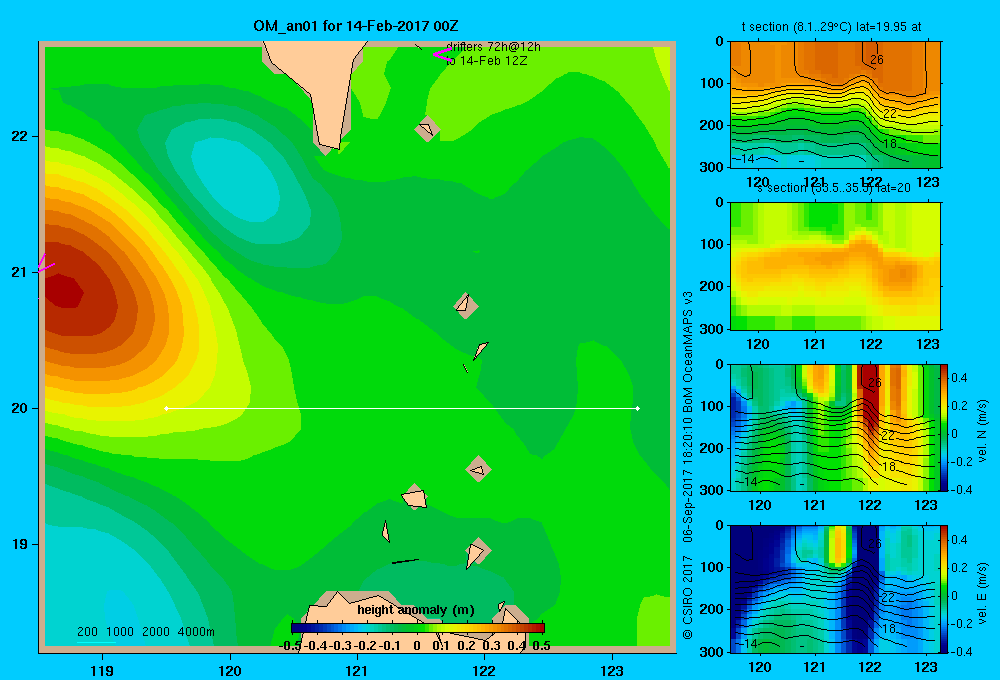Click latitude axis label '21'
Viewport: 1000px width, 680px height.
point(20,272)
